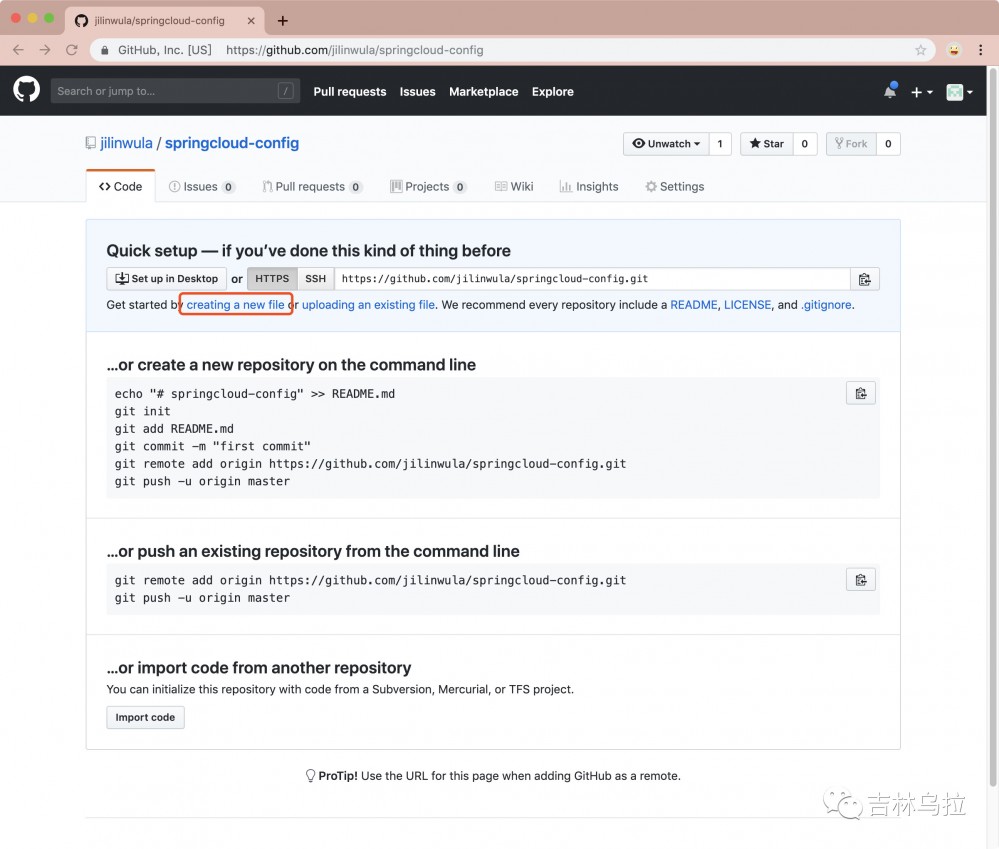The image size is (999, 849).
Task: Open Pull requests in top navigation
Action: (350, 92)
